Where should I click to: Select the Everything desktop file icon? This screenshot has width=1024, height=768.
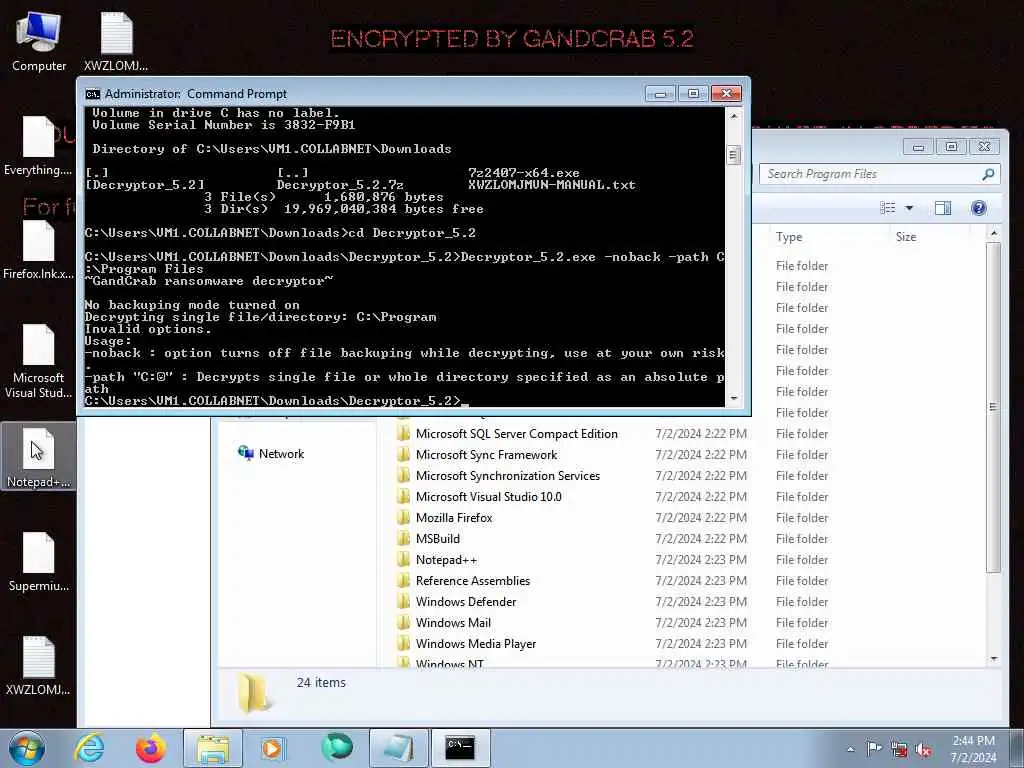[x=38, y=146]
